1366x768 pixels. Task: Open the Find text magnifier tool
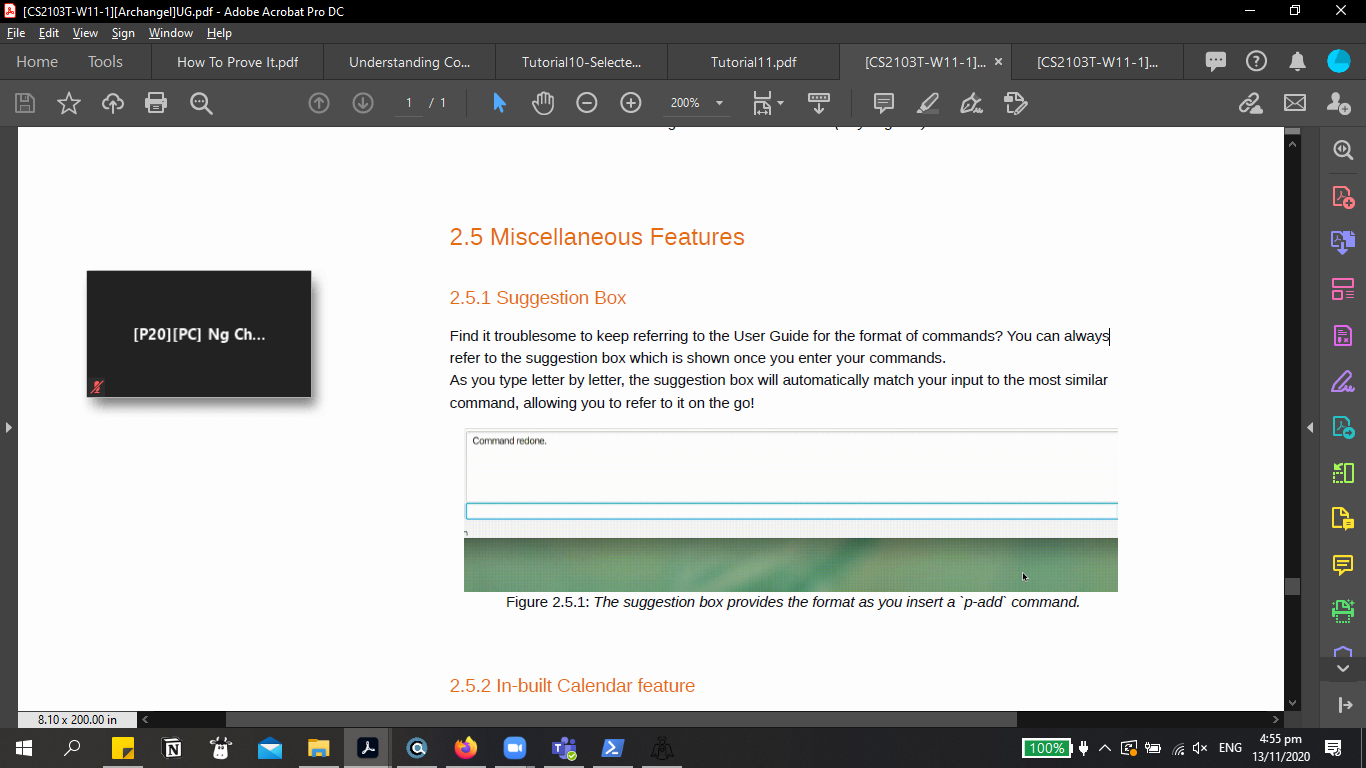point(201,103)
